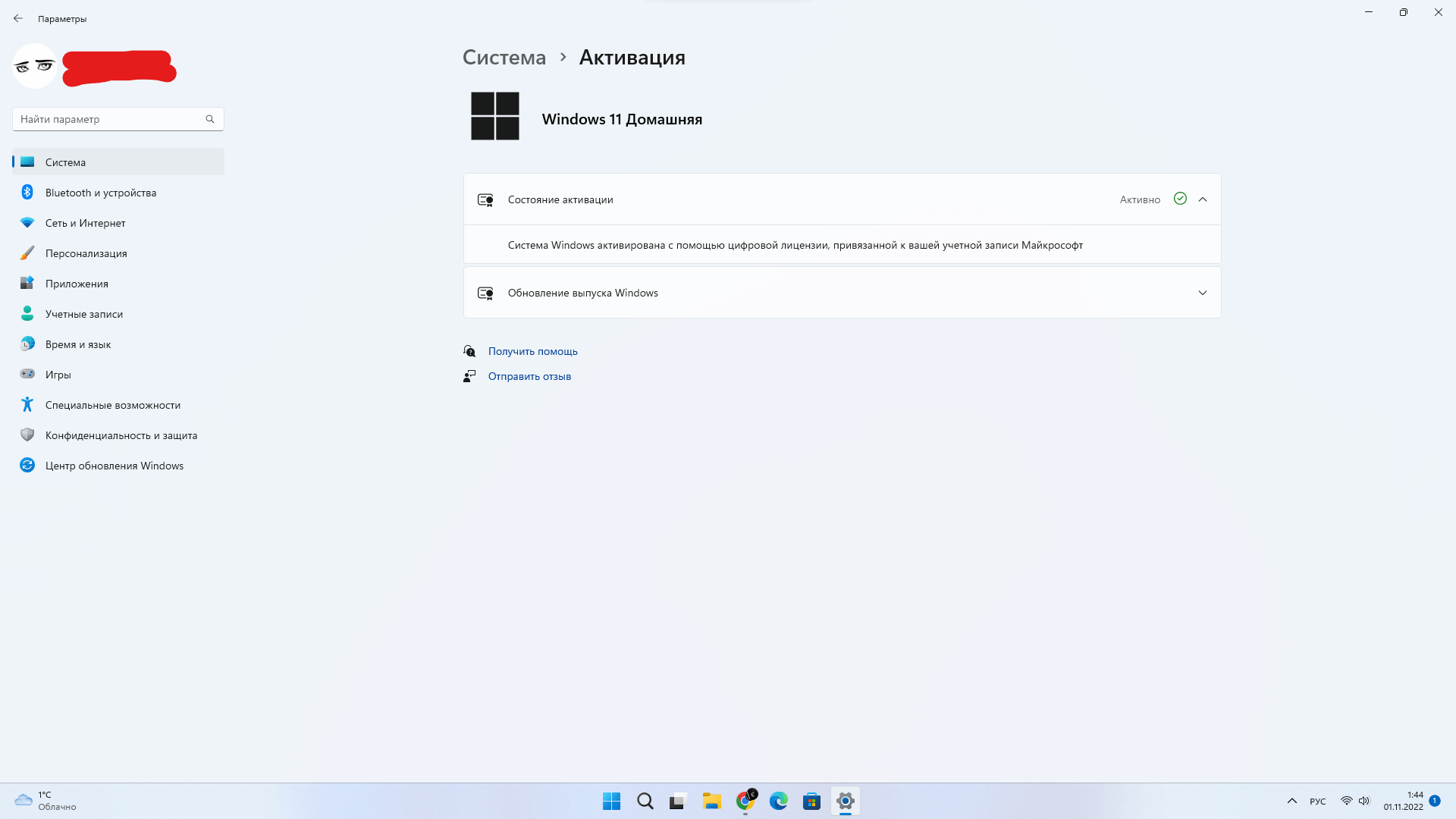
Task: Click the Активно status text
Action: pyautogui.click(x=1140, y=199)
